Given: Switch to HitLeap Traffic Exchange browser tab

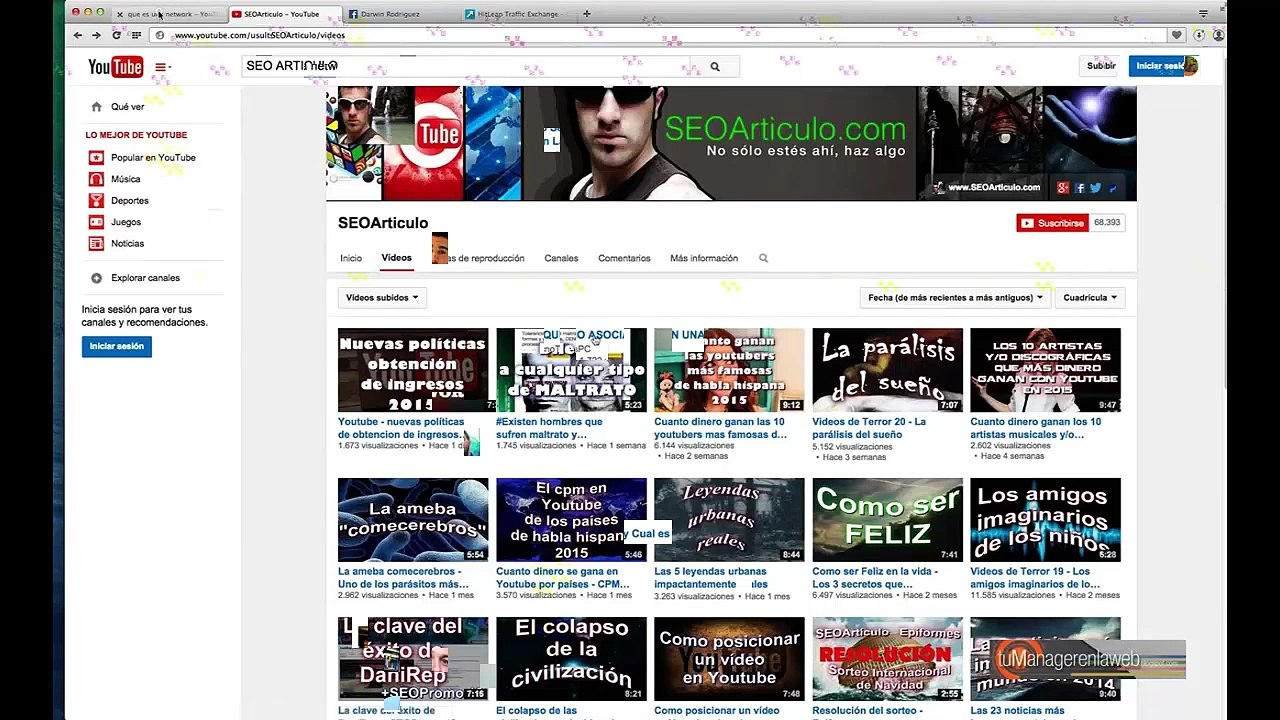Looking at the screenshot, I should (516, 14).
